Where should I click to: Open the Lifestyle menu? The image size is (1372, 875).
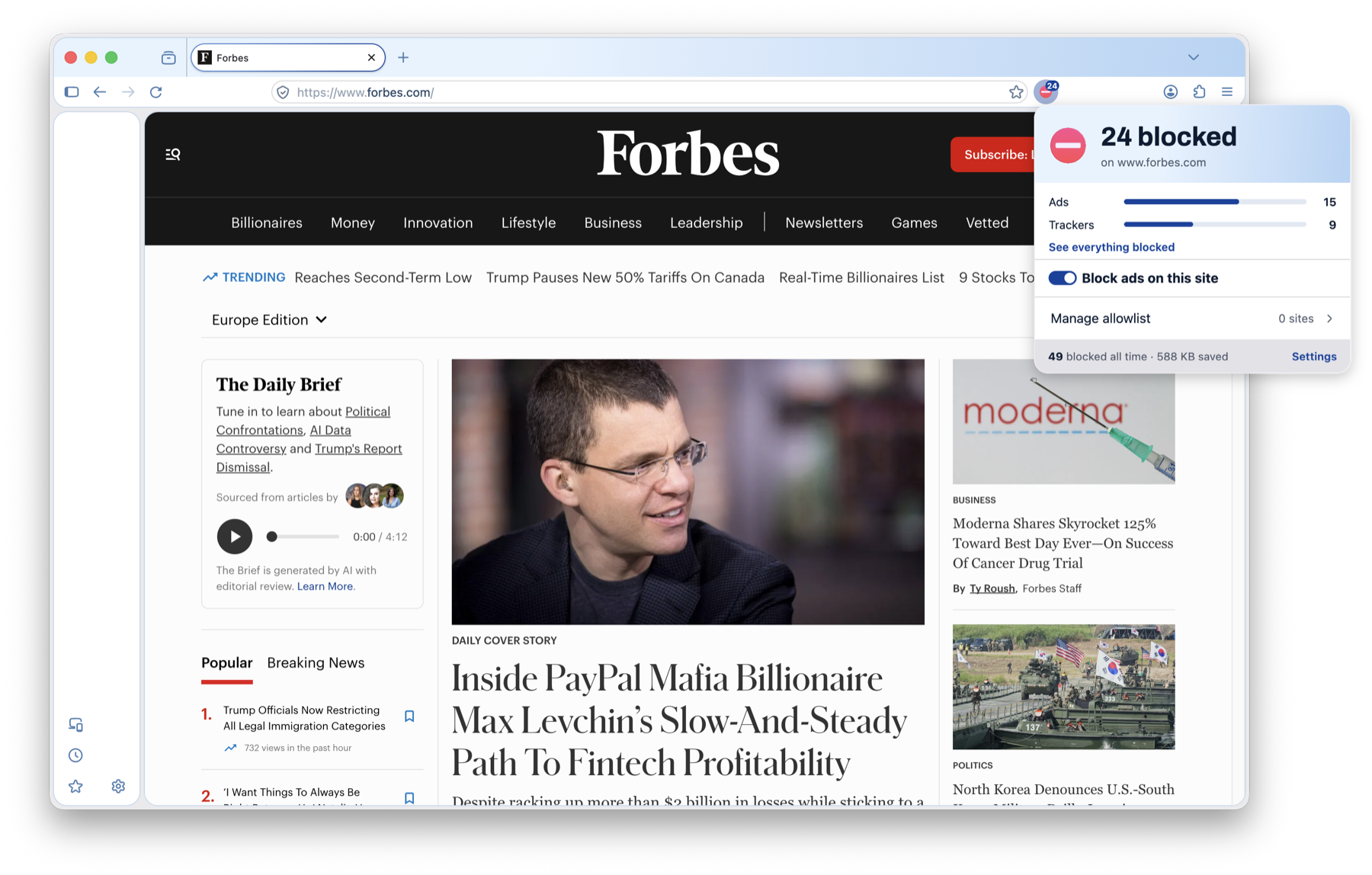pos(528,223)
